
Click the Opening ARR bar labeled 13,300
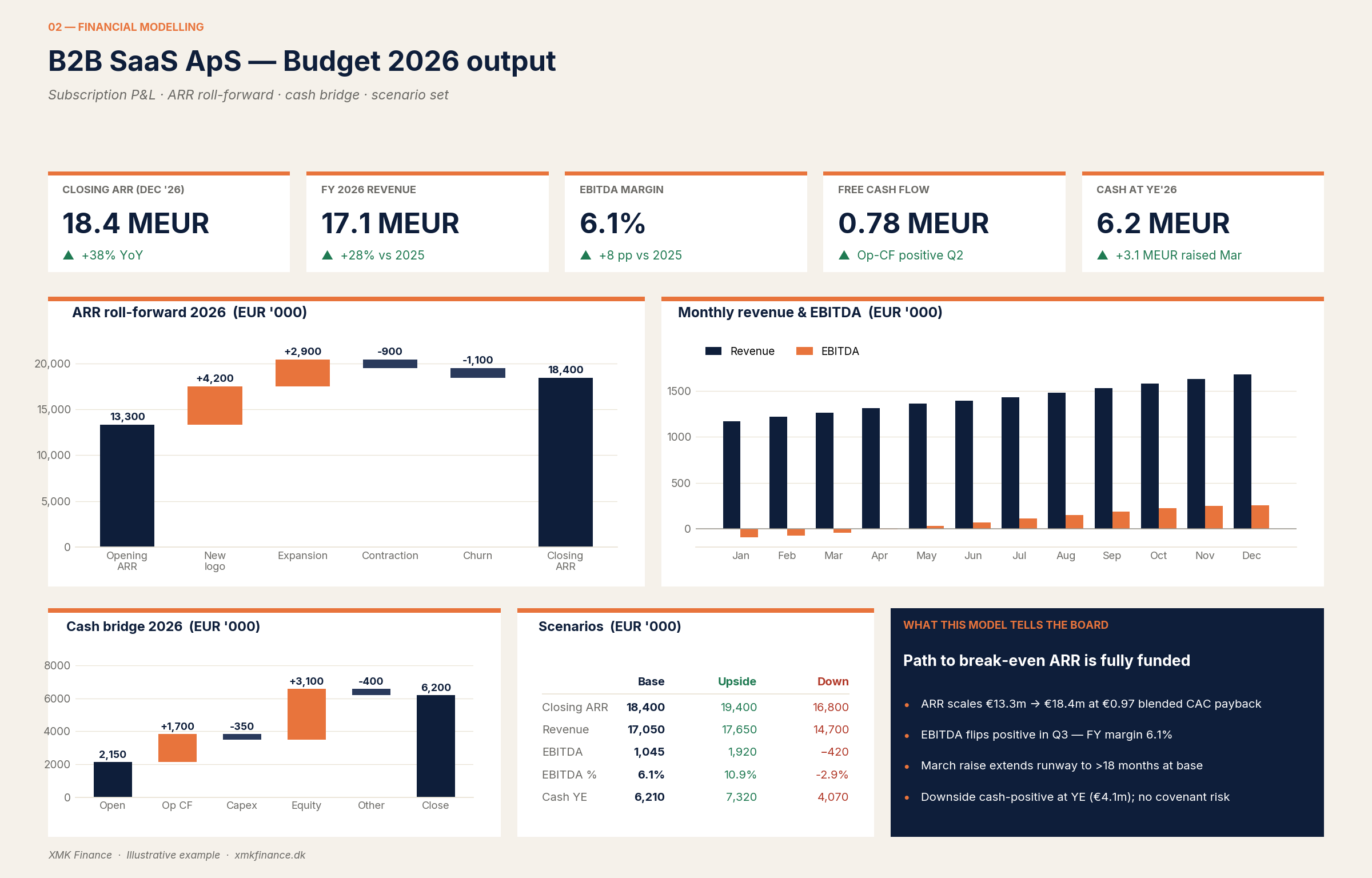(x=127, y=486)
